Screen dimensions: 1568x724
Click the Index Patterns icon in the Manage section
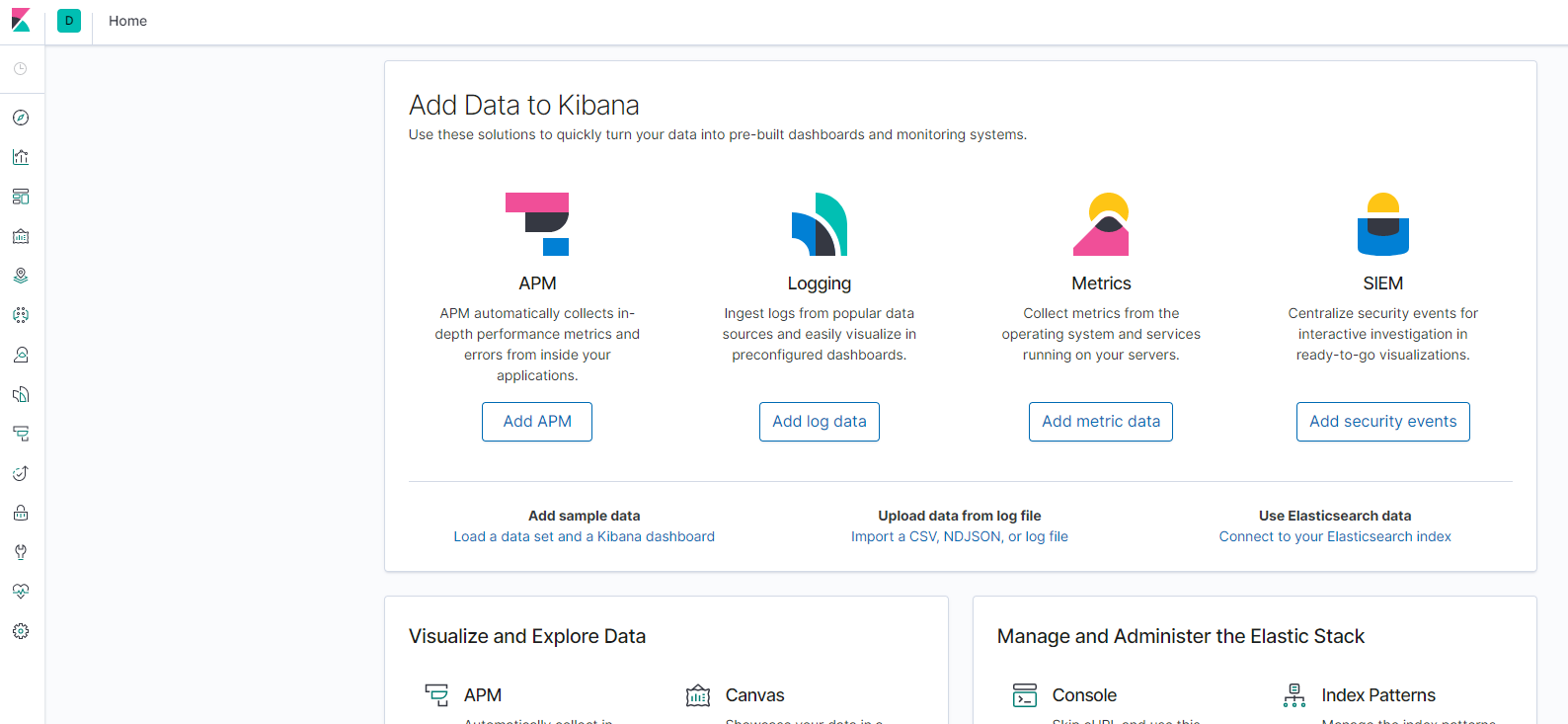[1294, 695]
